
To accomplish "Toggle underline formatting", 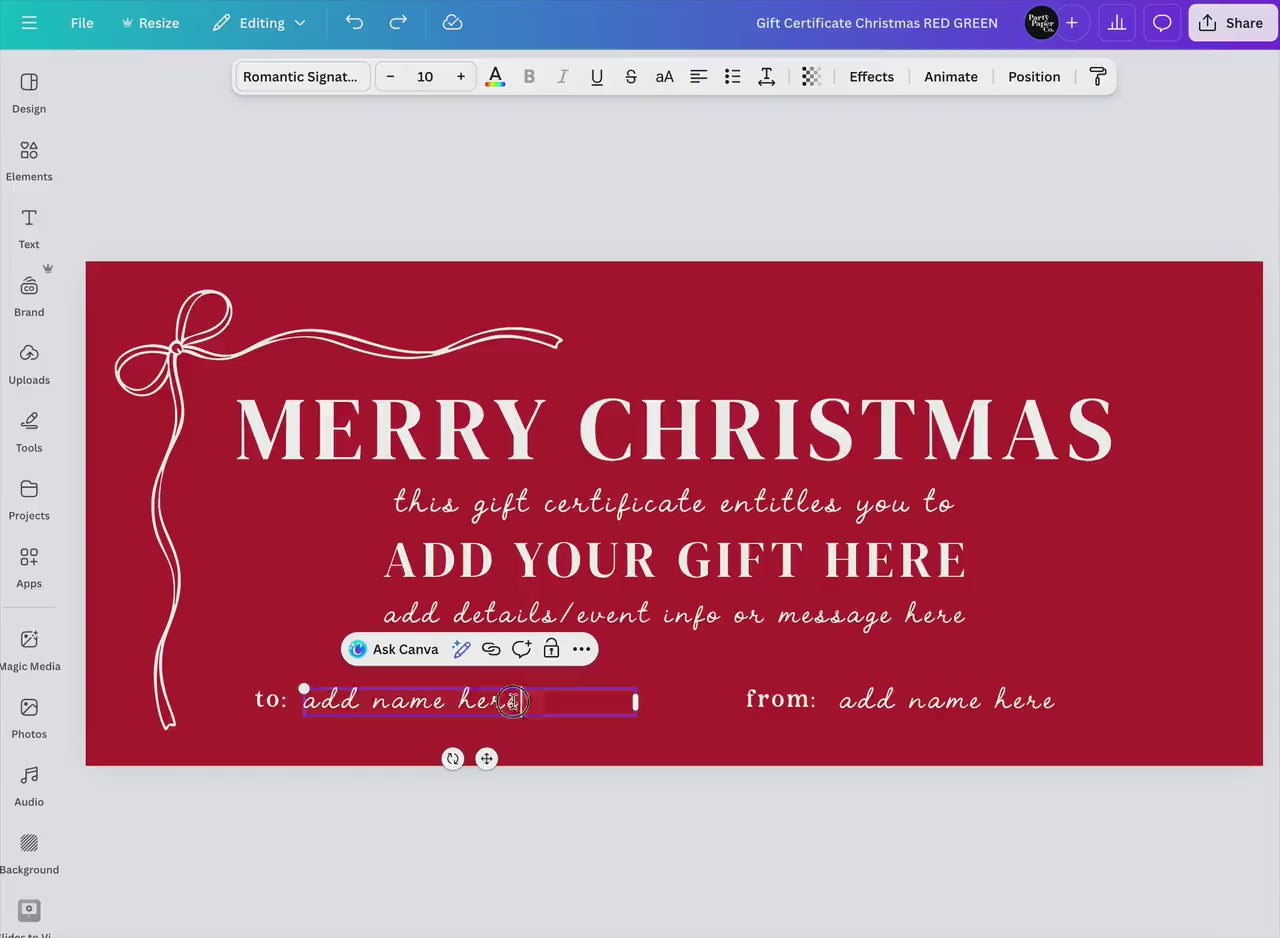I will point(597,76).
